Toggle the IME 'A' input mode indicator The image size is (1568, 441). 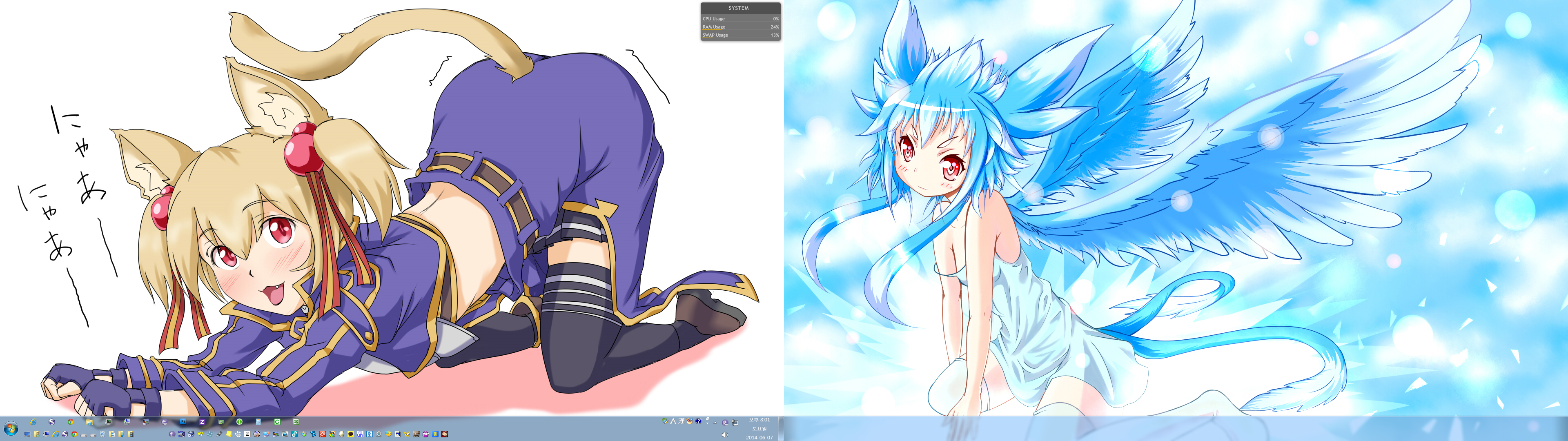[x=673, y=422]
